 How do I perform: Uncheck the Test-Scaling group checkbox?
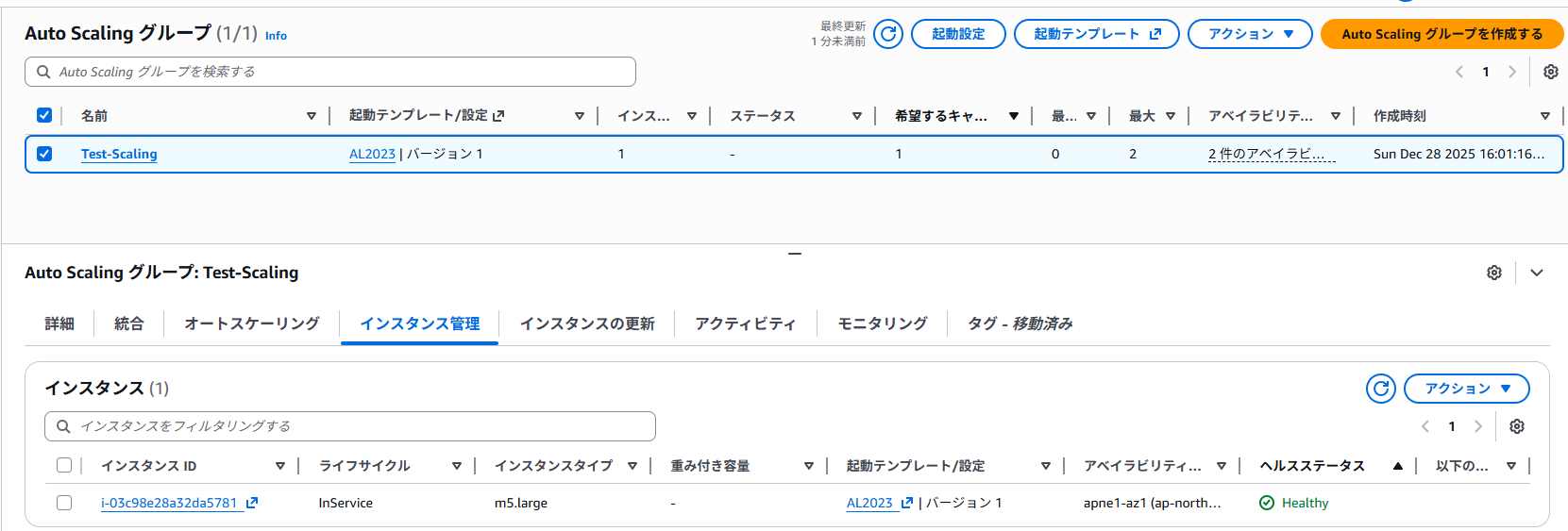(x=44, y=154)
